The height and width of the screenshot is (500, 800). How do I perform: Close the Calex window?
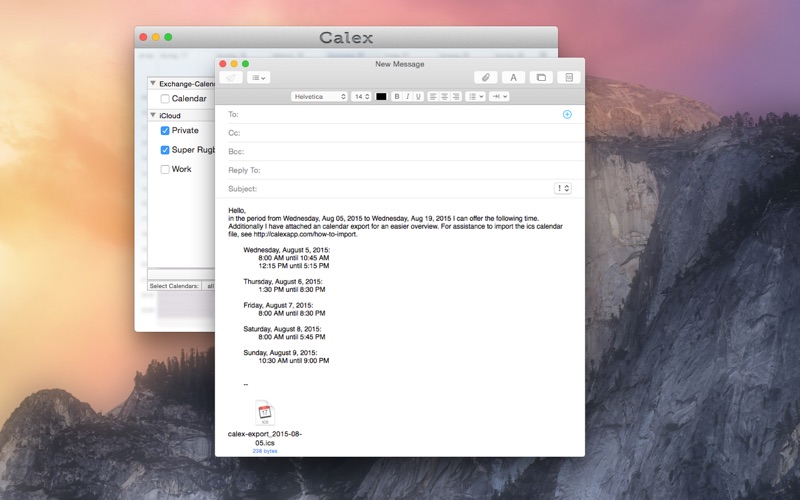click(143, 37)
